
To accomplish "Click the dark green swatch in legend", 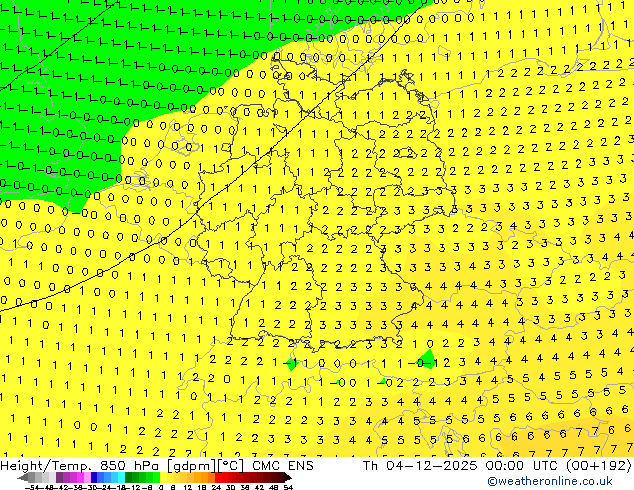I will pyautogui.click(x=129, y=477).
